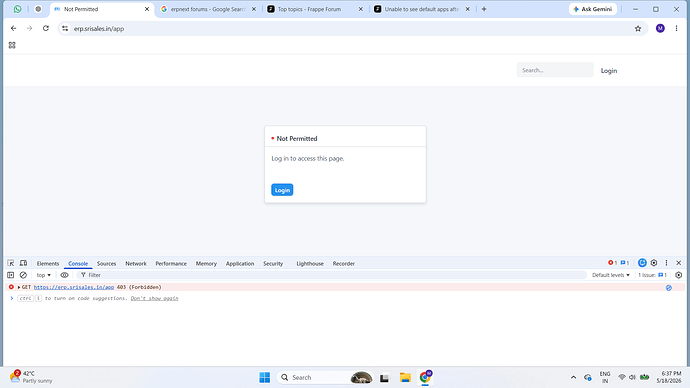Click the Login link in page header
Viewport: 690px width, 388px height.
coord(609,71)
